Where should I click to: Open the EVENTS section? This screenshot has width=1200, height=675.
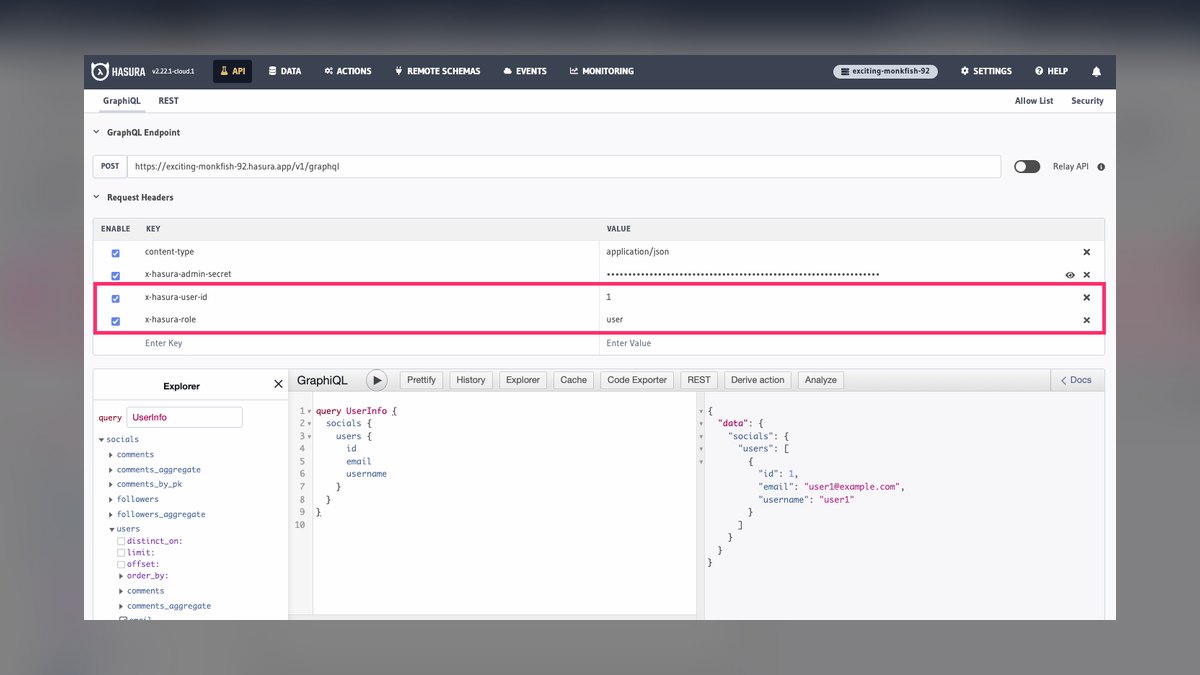click(x=525, y=71)
